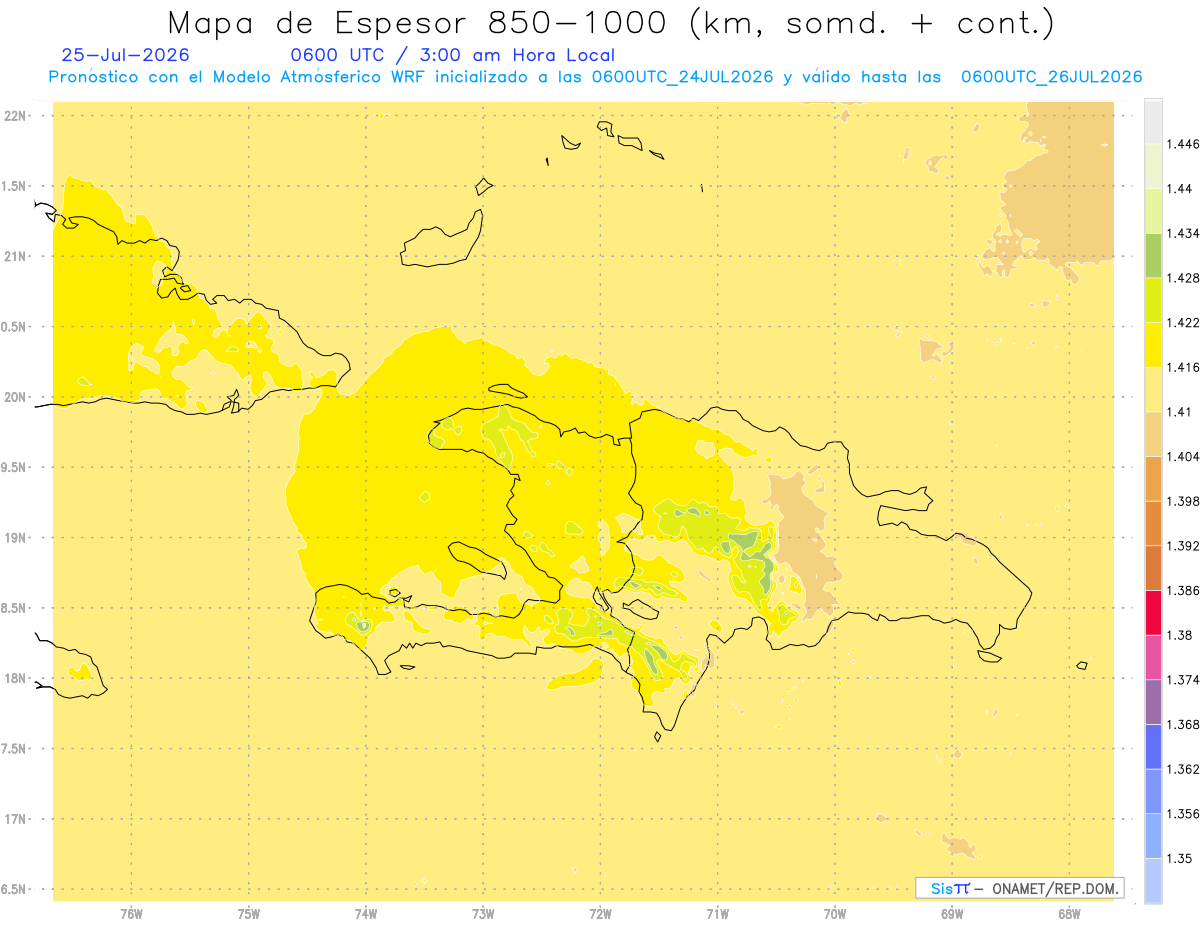The width and height of the screenshot is (1200, 927).
Task: Click colorbar value 1.422
Action: coord(1183,323)
